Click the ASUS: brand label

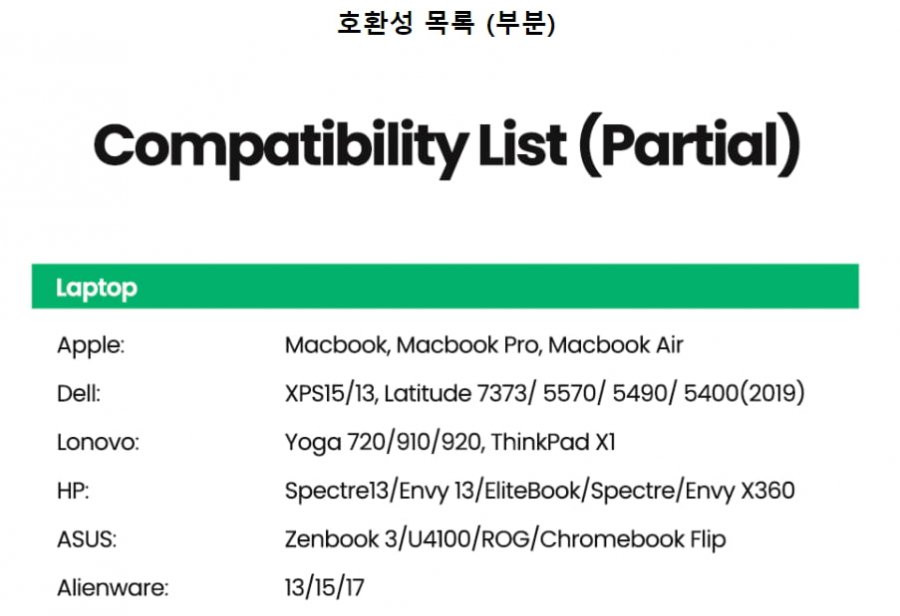[x=87, y=540]
